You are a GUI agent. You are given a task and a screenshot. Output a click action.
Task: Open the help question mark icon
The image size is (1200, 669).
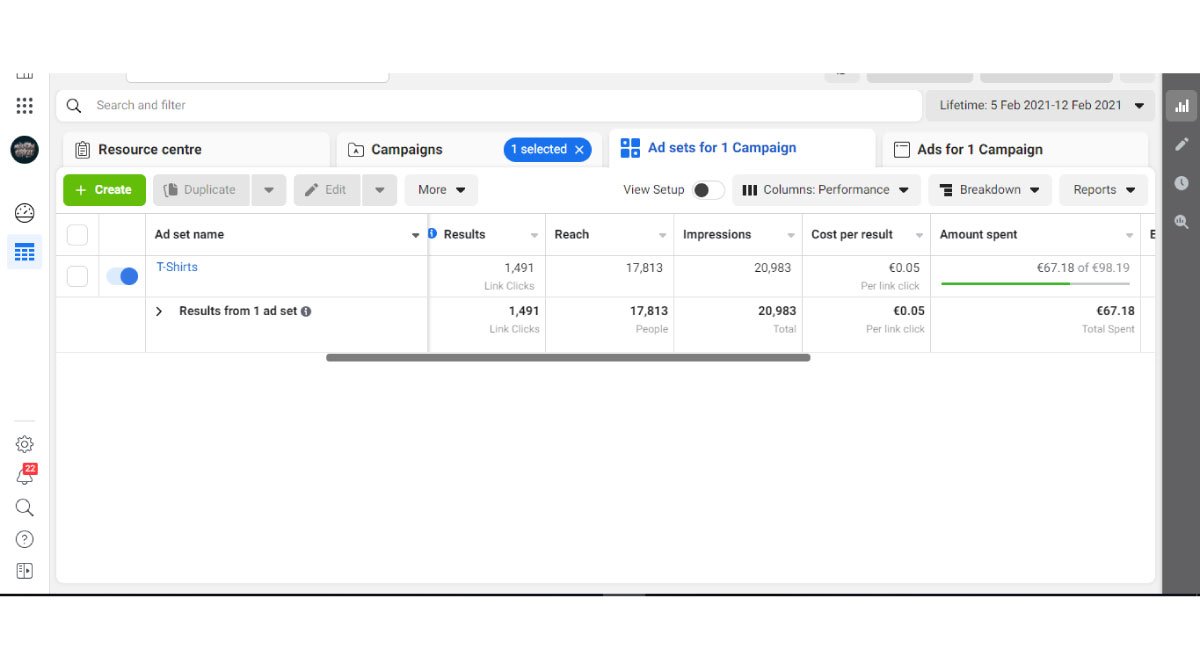(24, 540)
